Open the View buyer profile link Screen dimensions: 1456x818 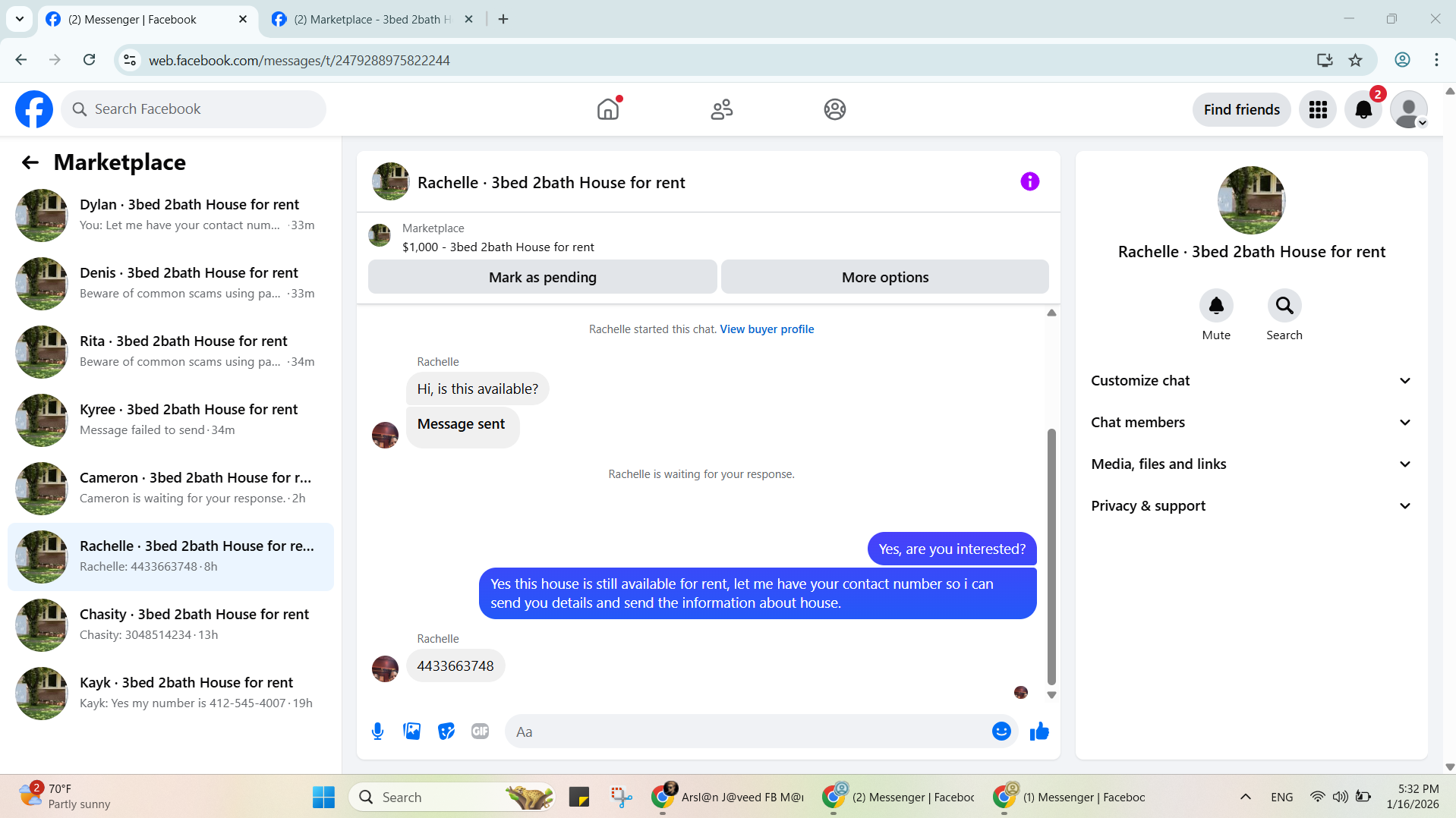[x=767, y=329]
